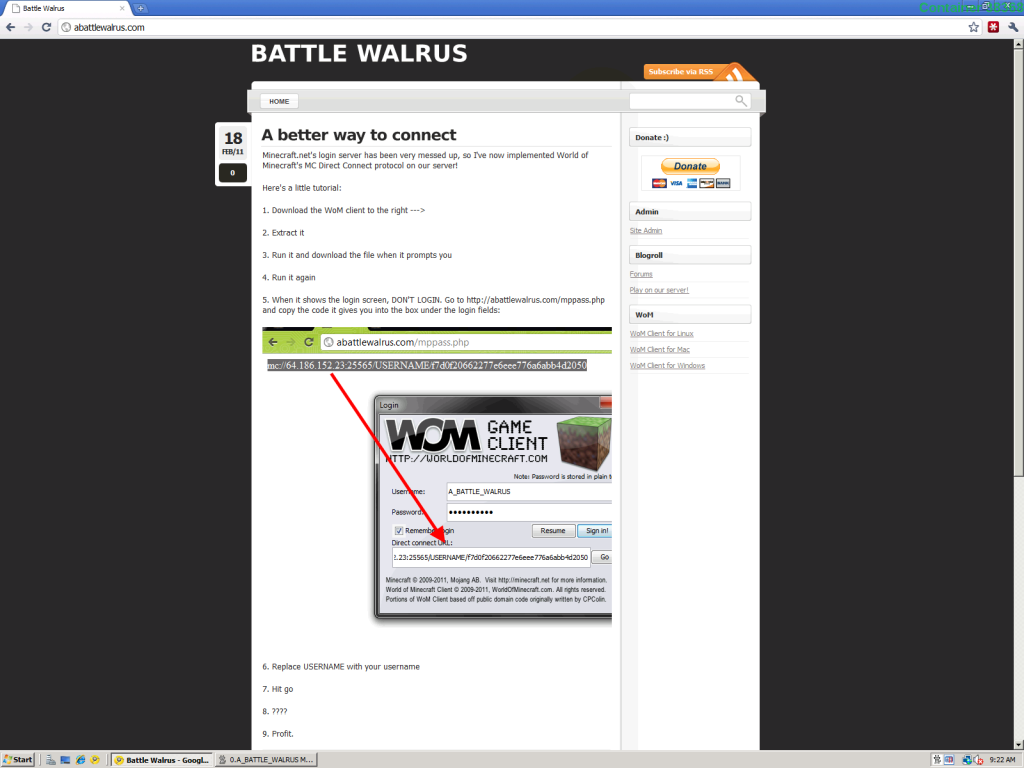Open the post's comment count bubble
The image size is (1024, 768).
click(232, 173)
